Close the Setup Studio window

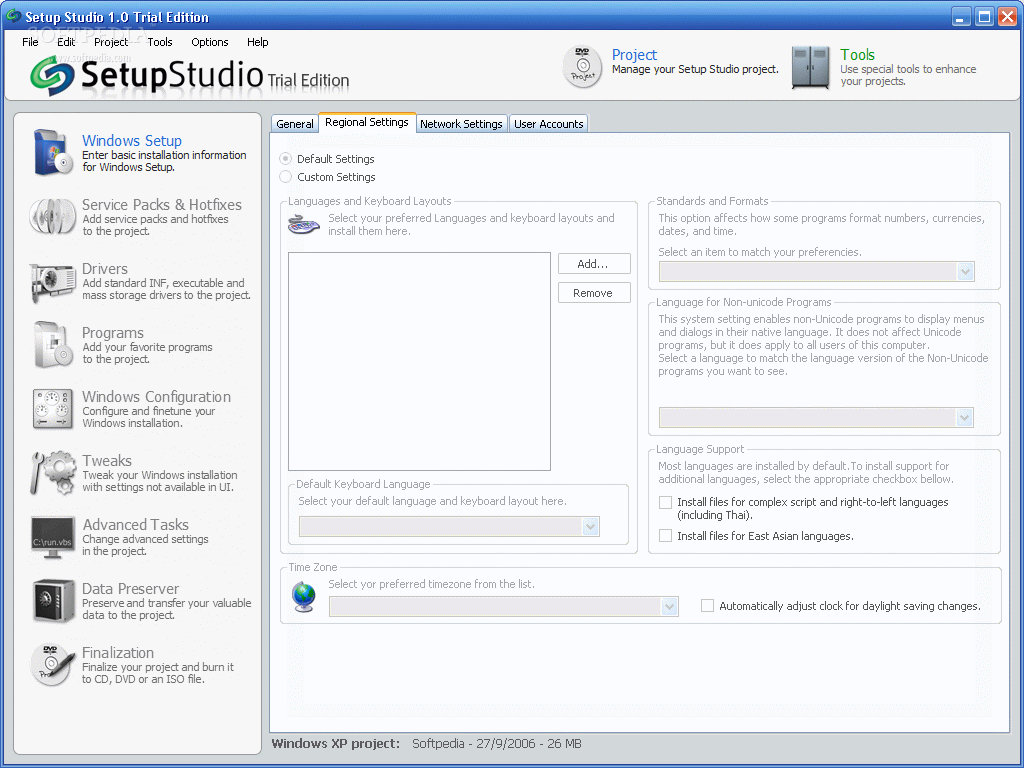pos(1008,16)
